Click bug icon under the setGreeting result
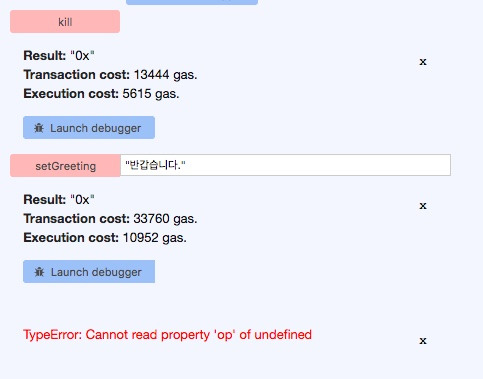The width and height of the screenshot is (483, 379). 39,272
